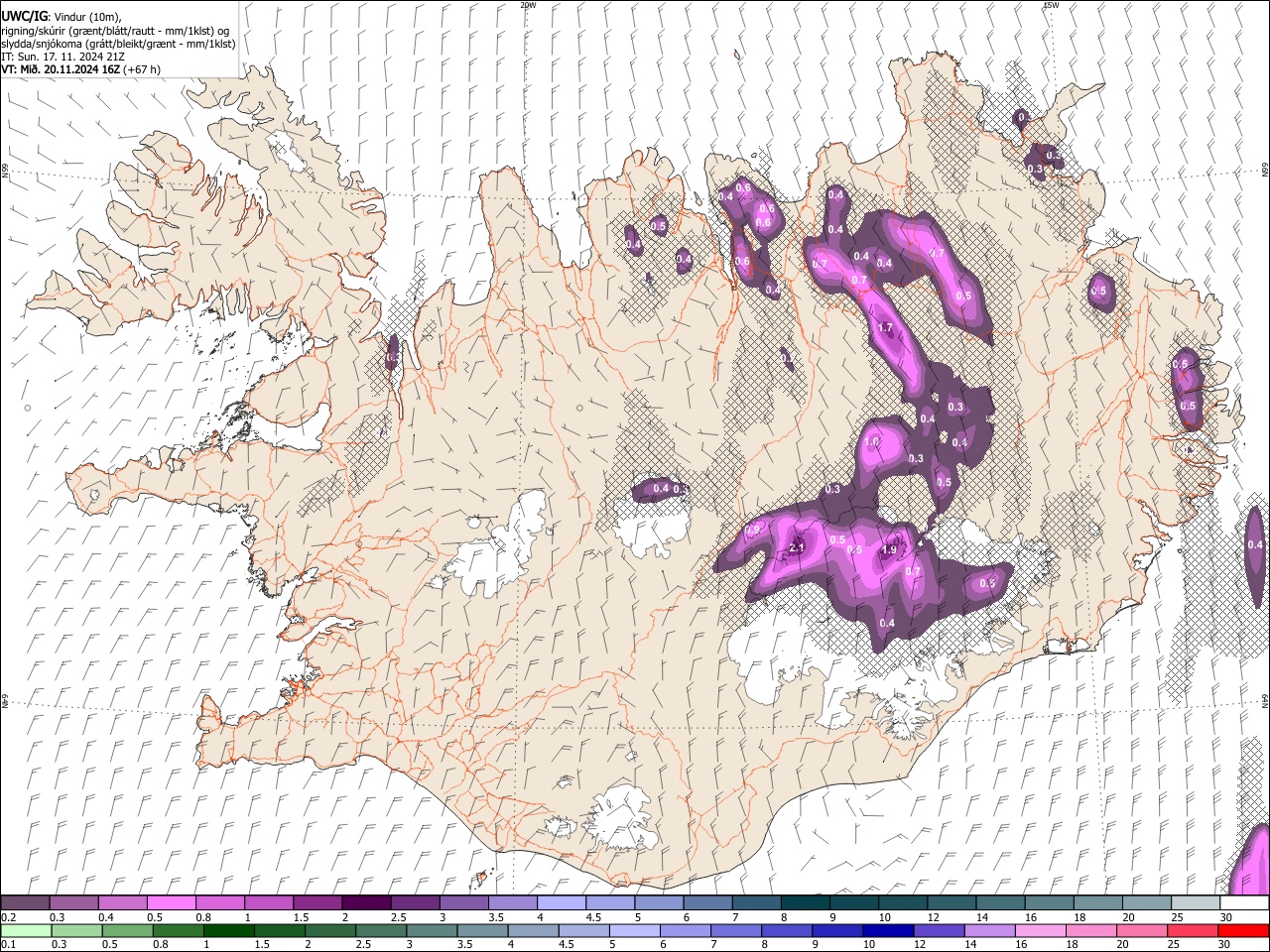The width and height of the screenshot is (1270, 952).
Task: Pick the 0.1–0.3 pale green bottom-row swatch
Action: point(25,930)
